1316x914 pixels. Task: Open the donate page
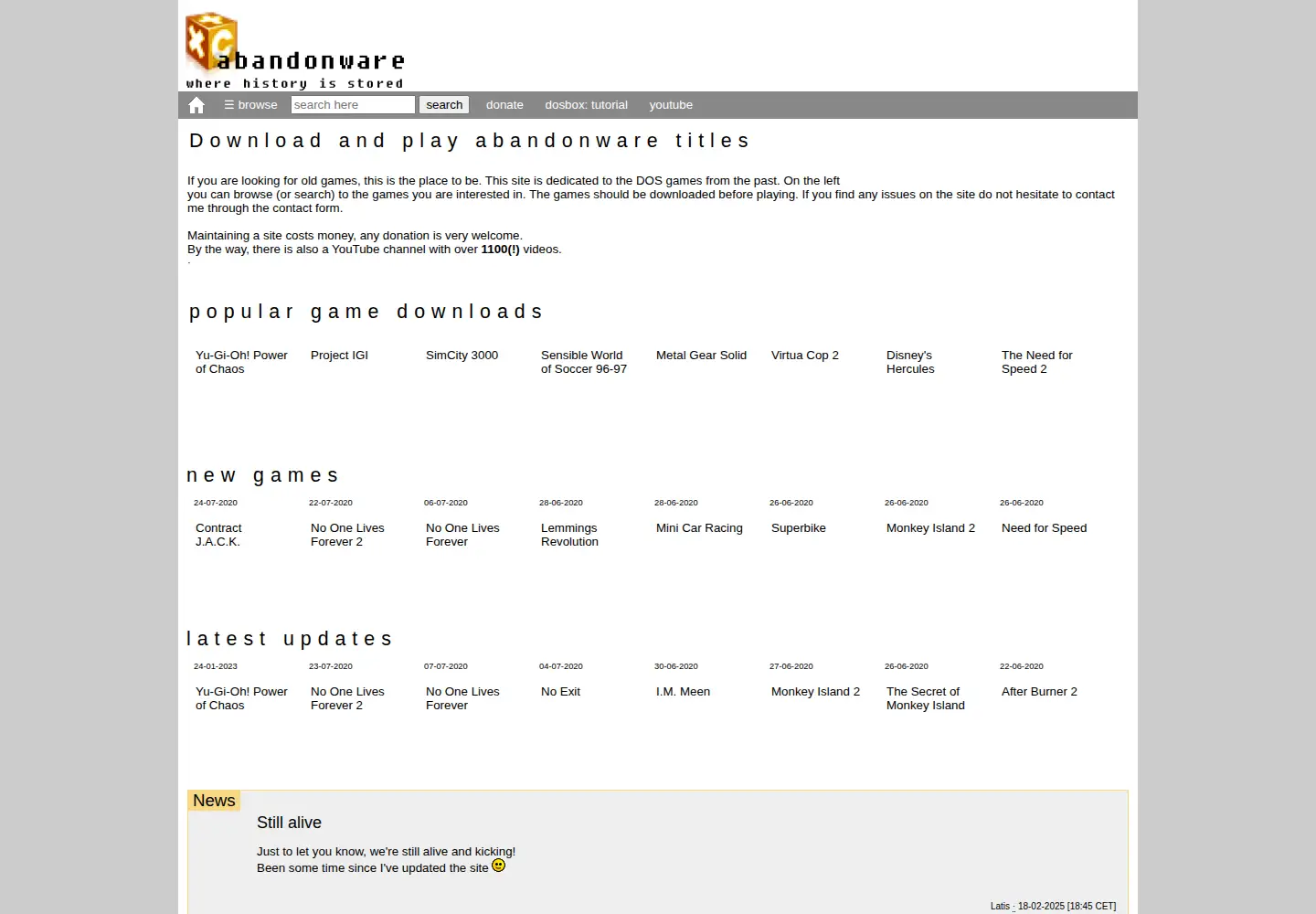[x=504, y=105]
